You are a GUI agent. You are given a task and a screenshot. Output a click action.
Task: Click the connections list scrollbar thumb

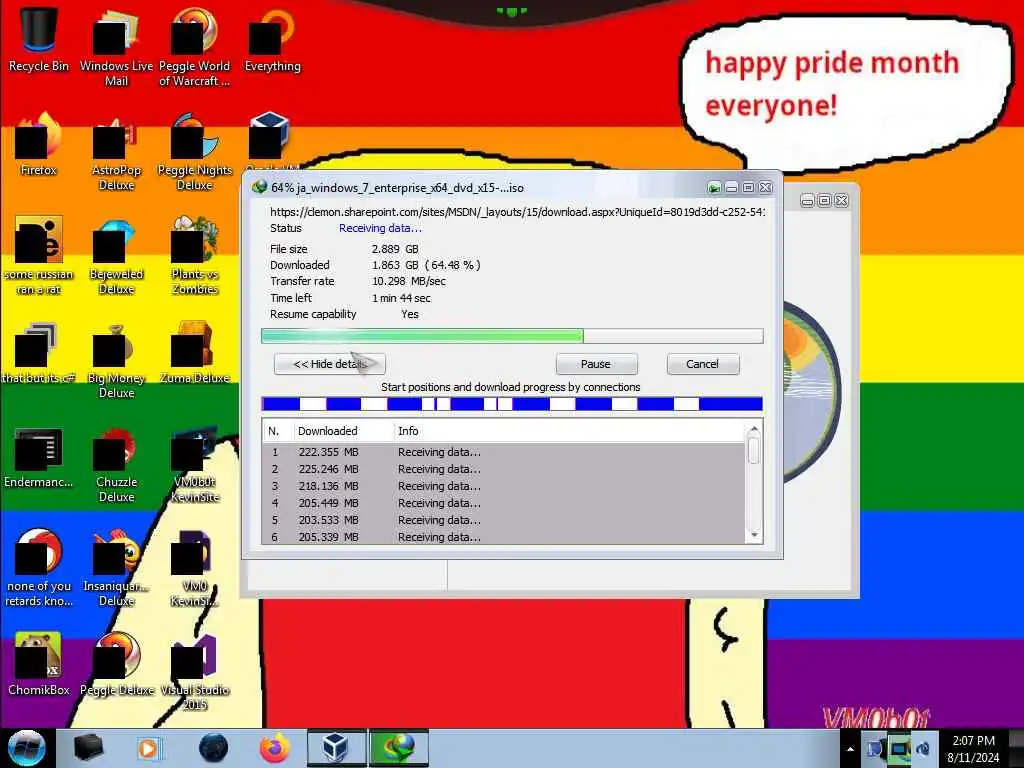(x=754, y=451)
